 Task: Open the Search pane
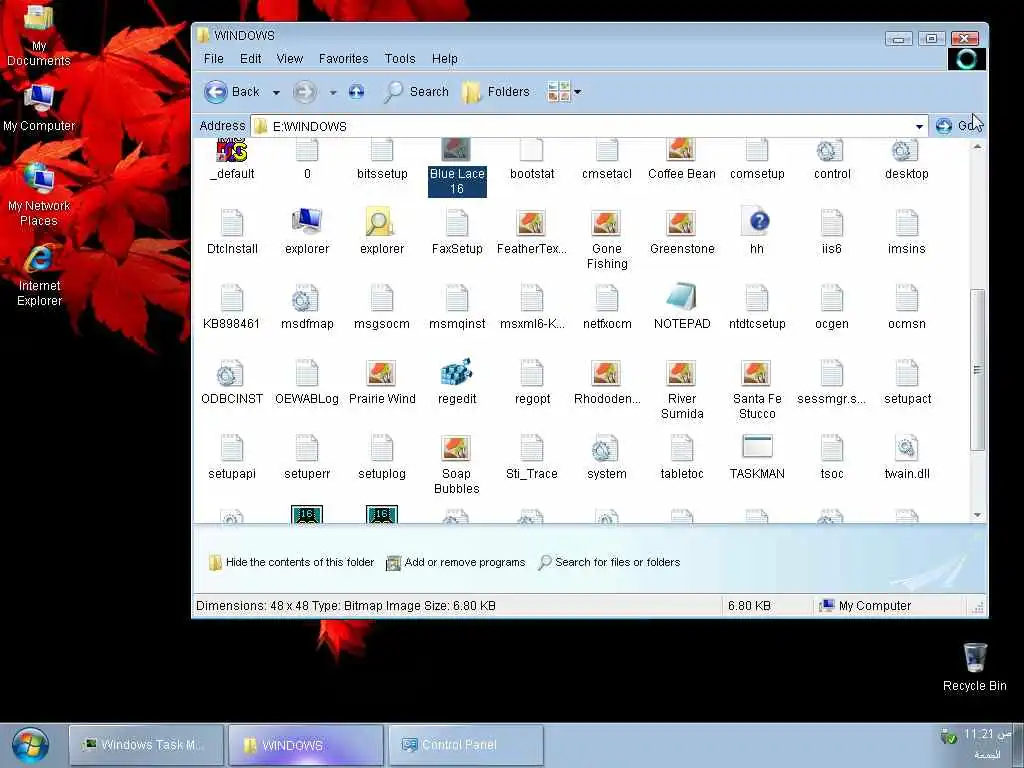(417, 92)
